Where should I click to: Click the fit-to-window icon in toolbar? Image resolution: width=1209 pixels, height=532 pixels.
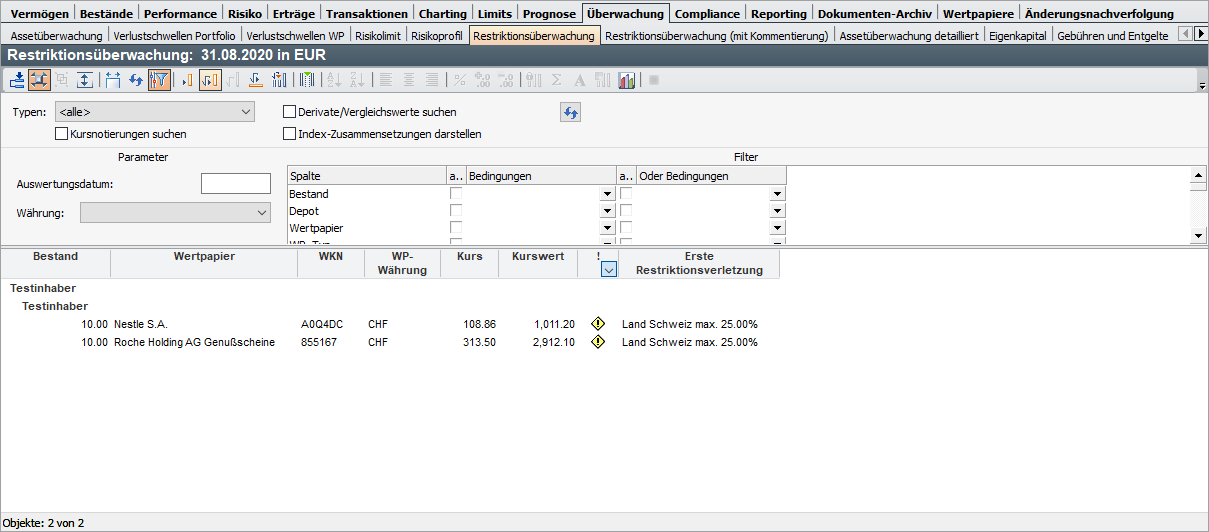40,80
